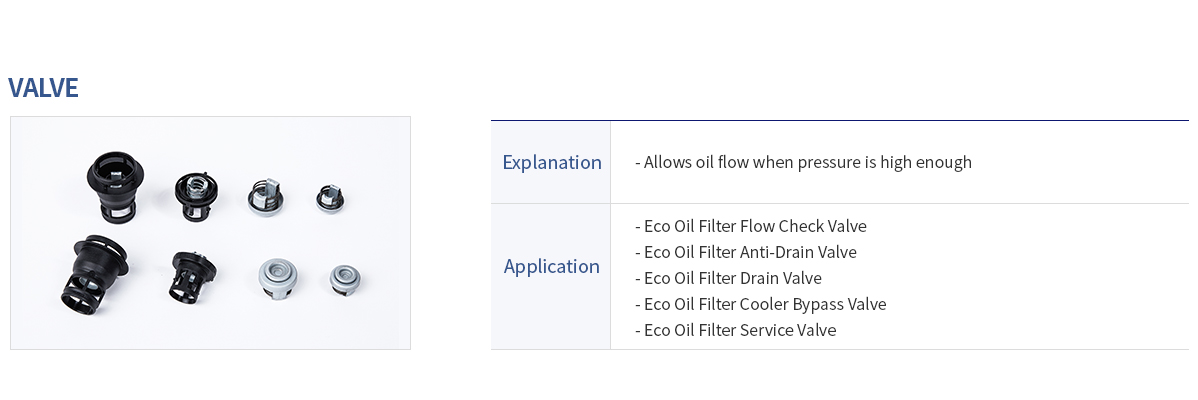Click the divider between Explanation and Application rows
Image resolution: width=1198 pixels, height=400 pixels.
840,203
